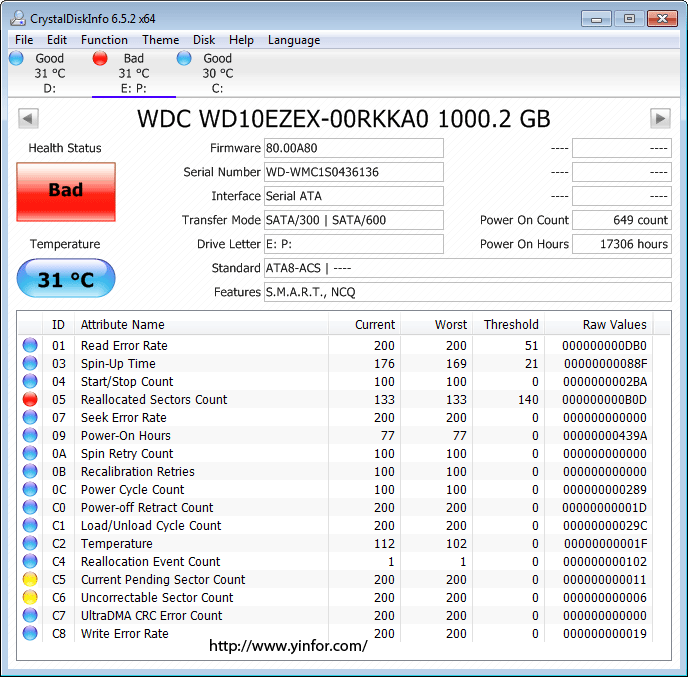Click the Worst column header
Viewport: 688px width, 677px height.
pos(436,325)
